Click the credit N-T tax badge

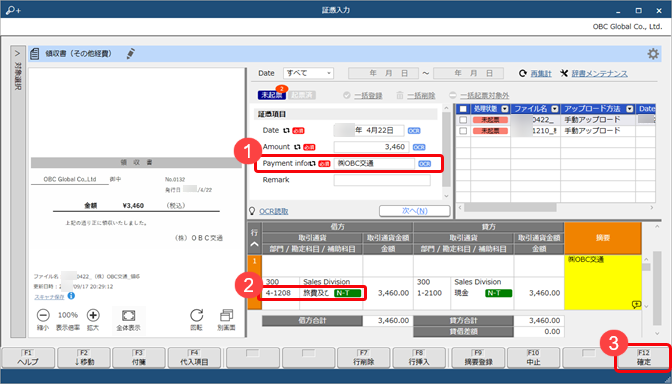pos(498,293)
